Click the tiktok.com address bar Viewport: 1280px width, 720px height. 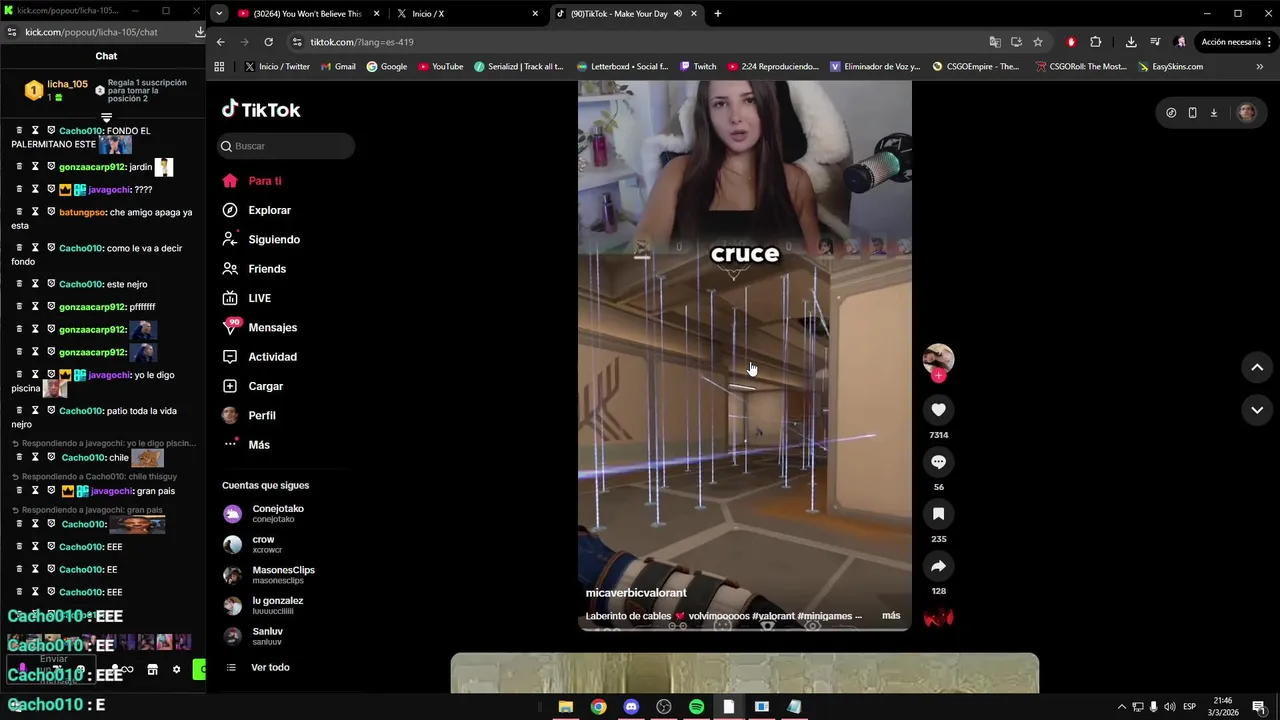point(640,42)
